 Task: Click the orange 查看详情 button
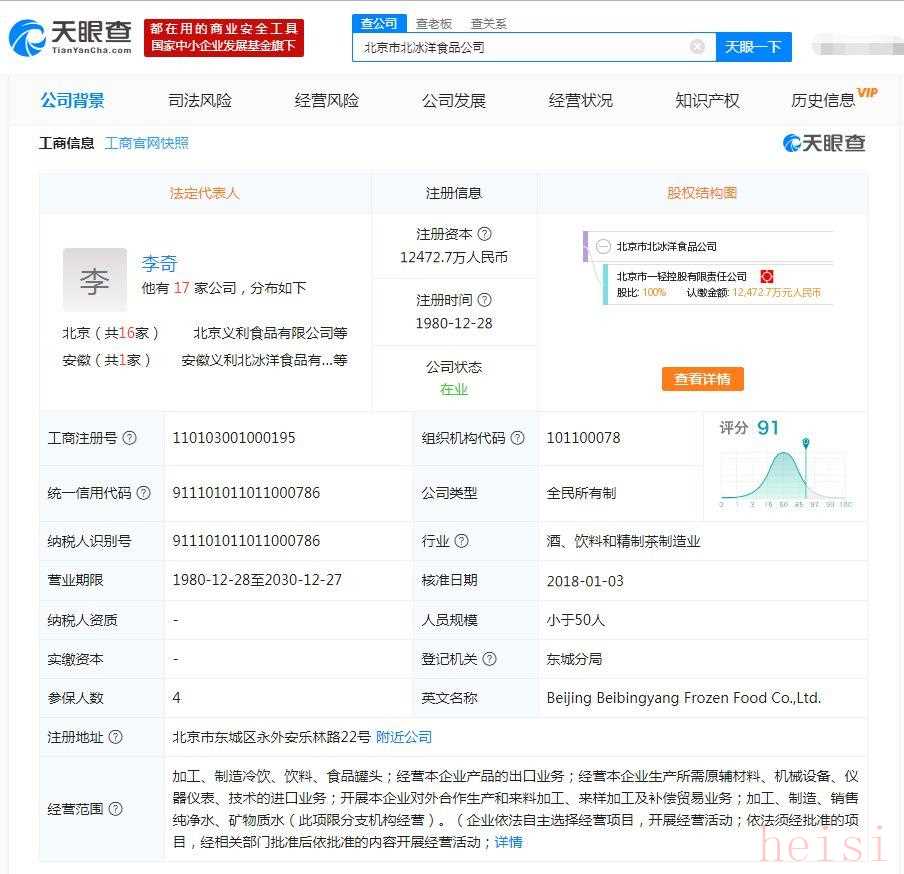pos(703,379)
